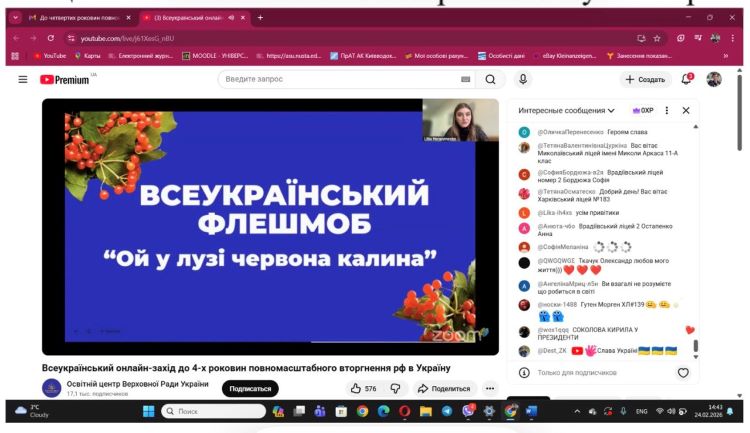Open Microsoft Edge from taskbar
The height and width of the screenshot is (433, 750).
pyautogui.click(x=383, y=411)
